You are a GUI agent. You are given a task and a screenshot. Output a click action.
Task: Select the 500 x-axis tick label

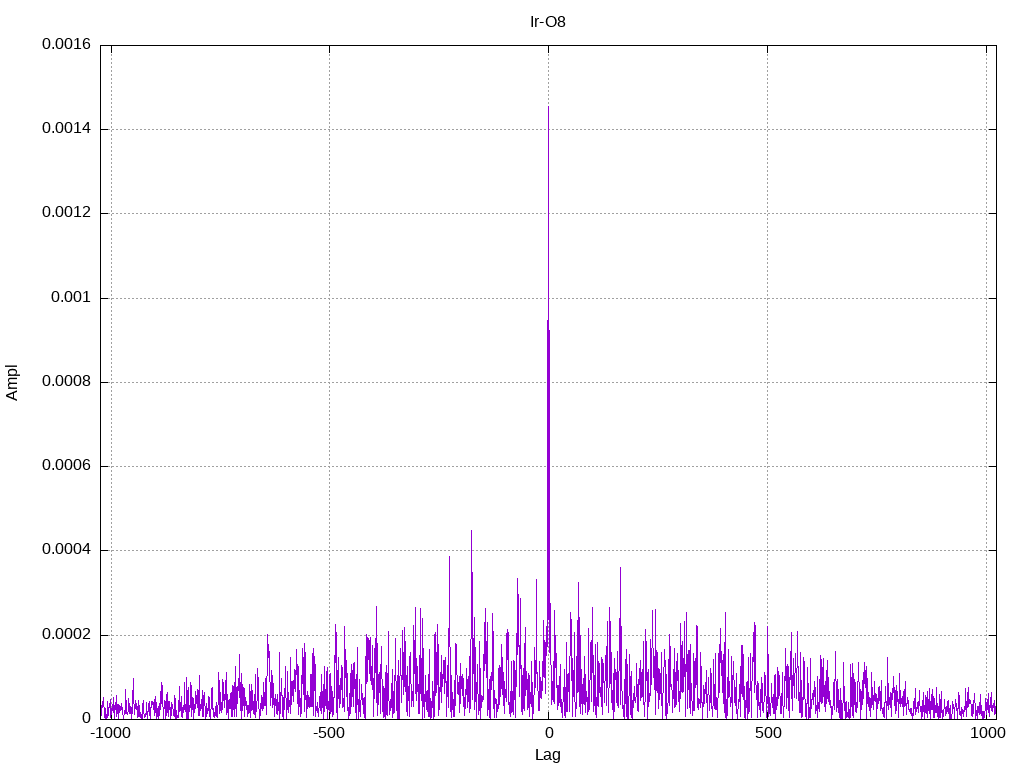tap(767, 733)
